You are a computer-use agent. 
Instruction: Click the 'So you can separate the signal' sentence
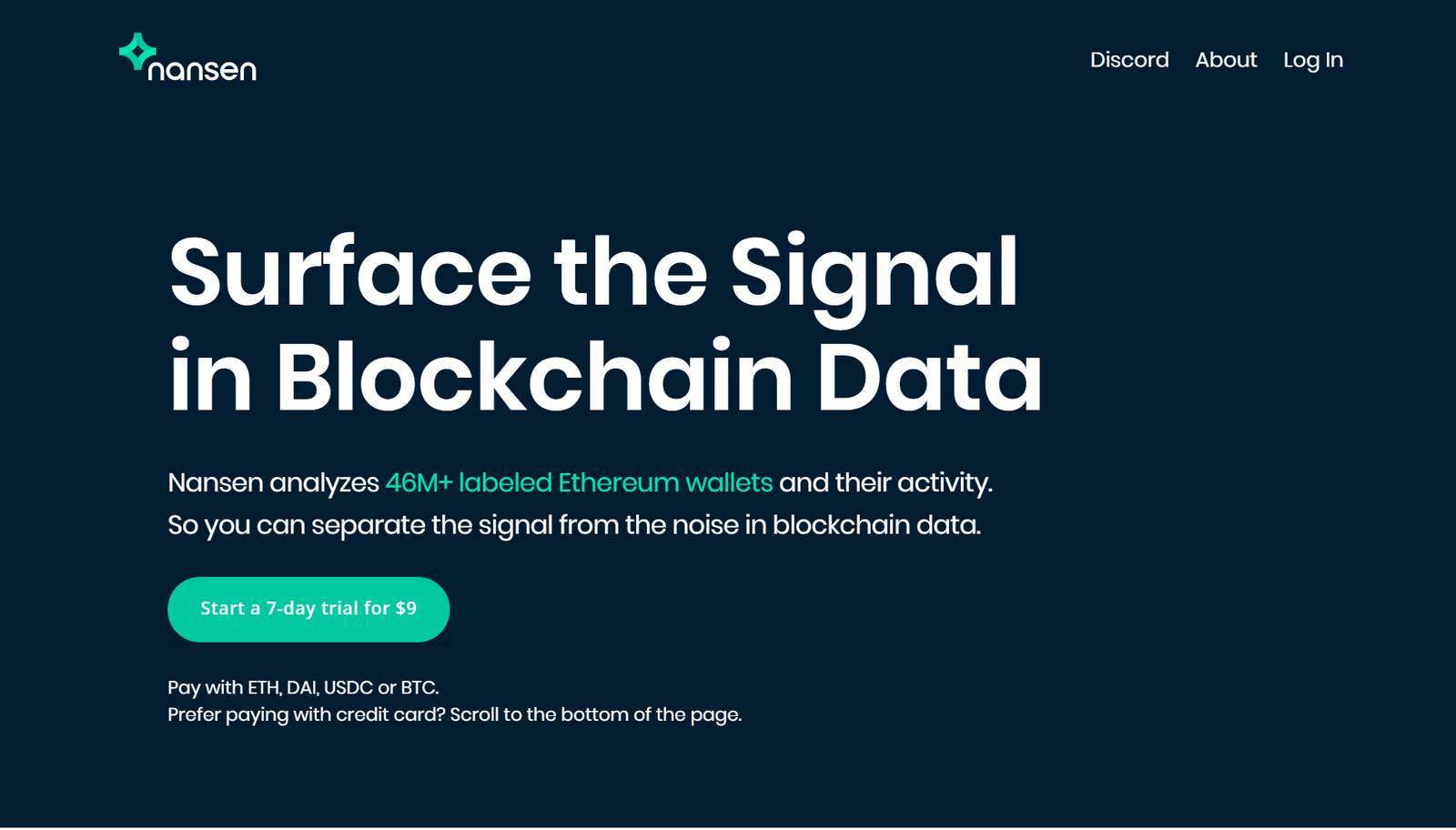coord(574,525)
